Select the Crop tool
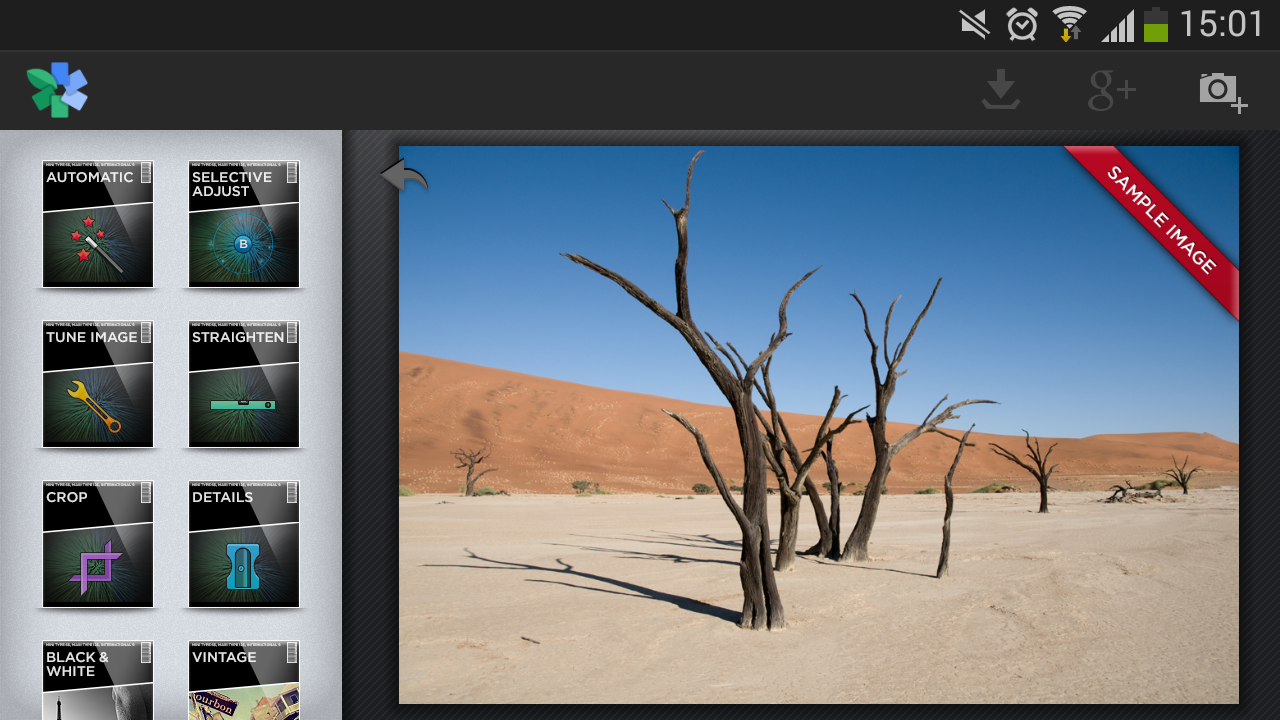 click(x=98, y=544)
